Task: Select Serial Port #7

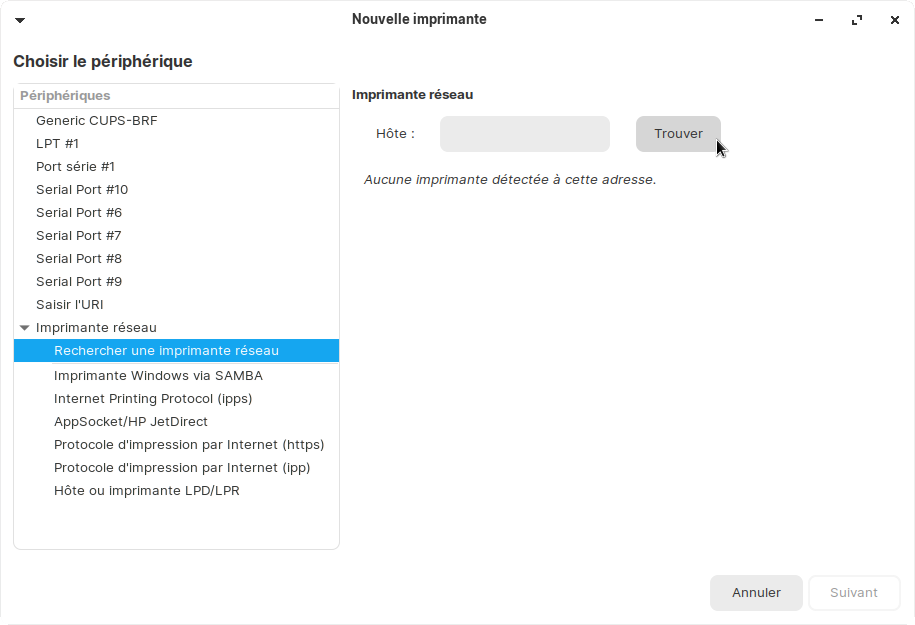Action: [x=79, y=236]
